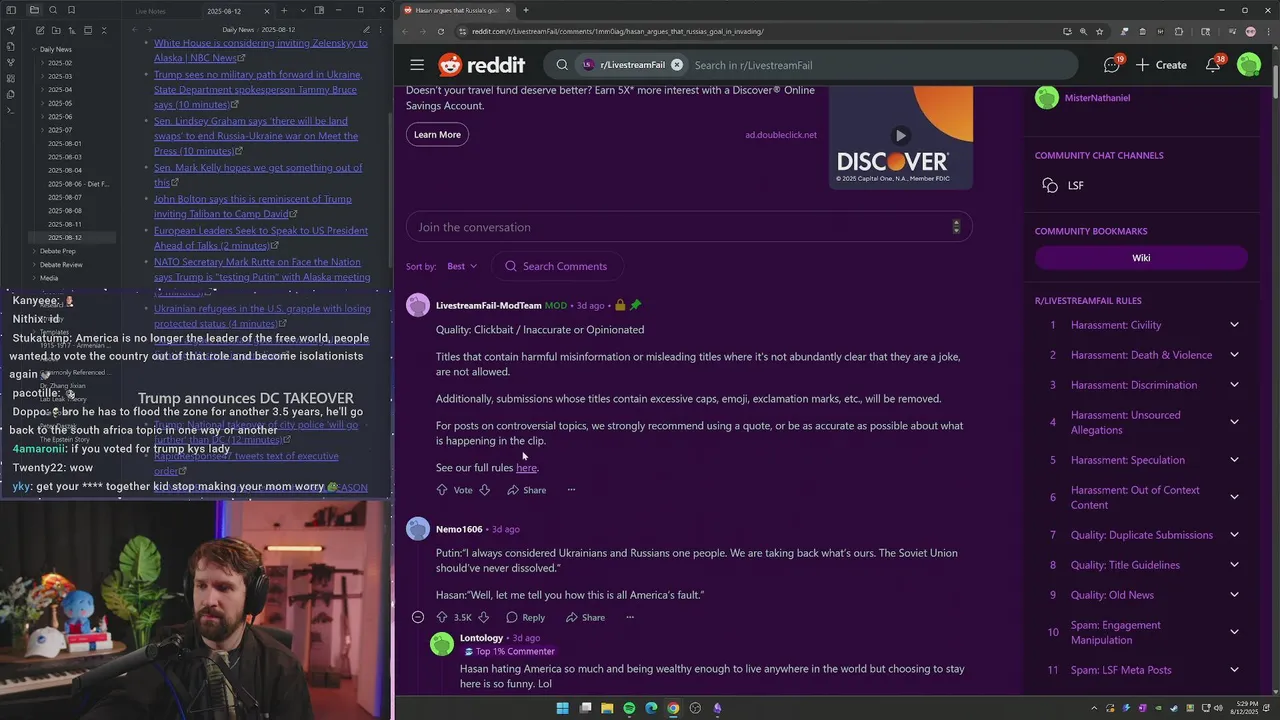Upvote the LivestreamFail-ModTeam comment
Screen dimensions: 1280x720
click(442, 490)
